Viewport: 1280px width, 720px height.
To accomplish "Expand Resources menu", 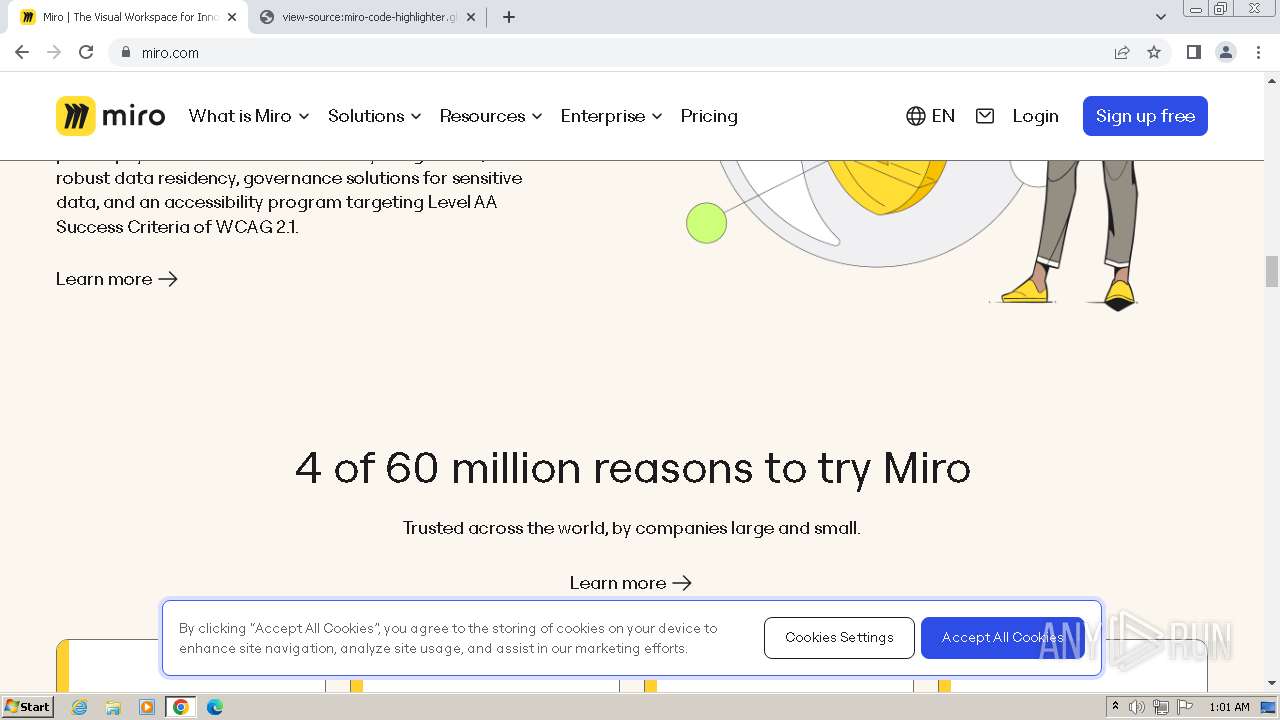I will 491,116.
